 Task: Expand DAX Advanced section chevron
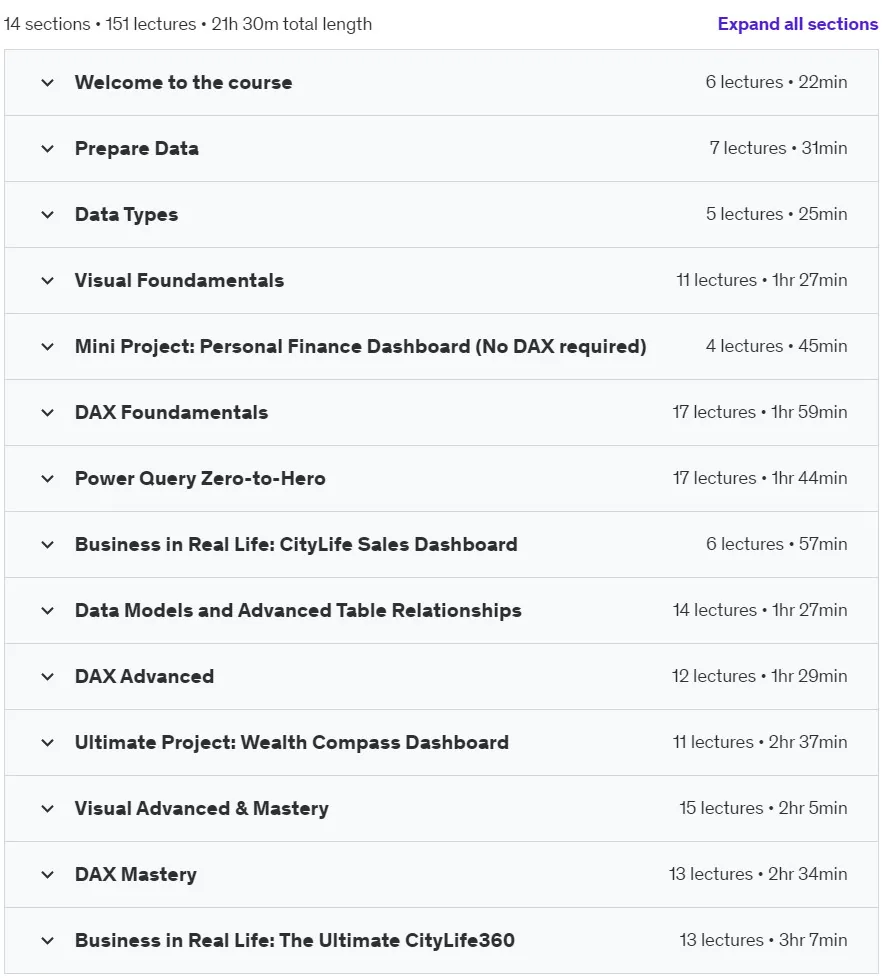[x=47, y=677]
